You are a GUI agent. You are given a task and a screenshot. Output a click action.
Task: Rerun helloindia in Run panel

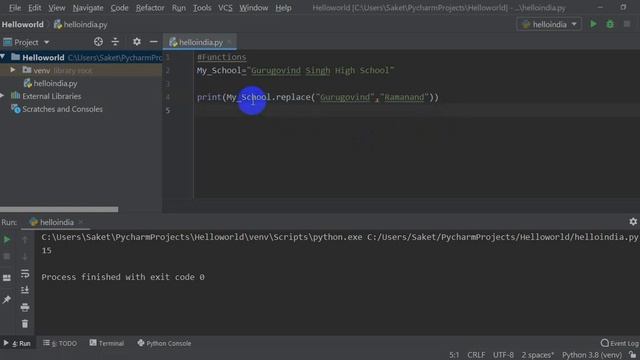[x=7, y=240]
